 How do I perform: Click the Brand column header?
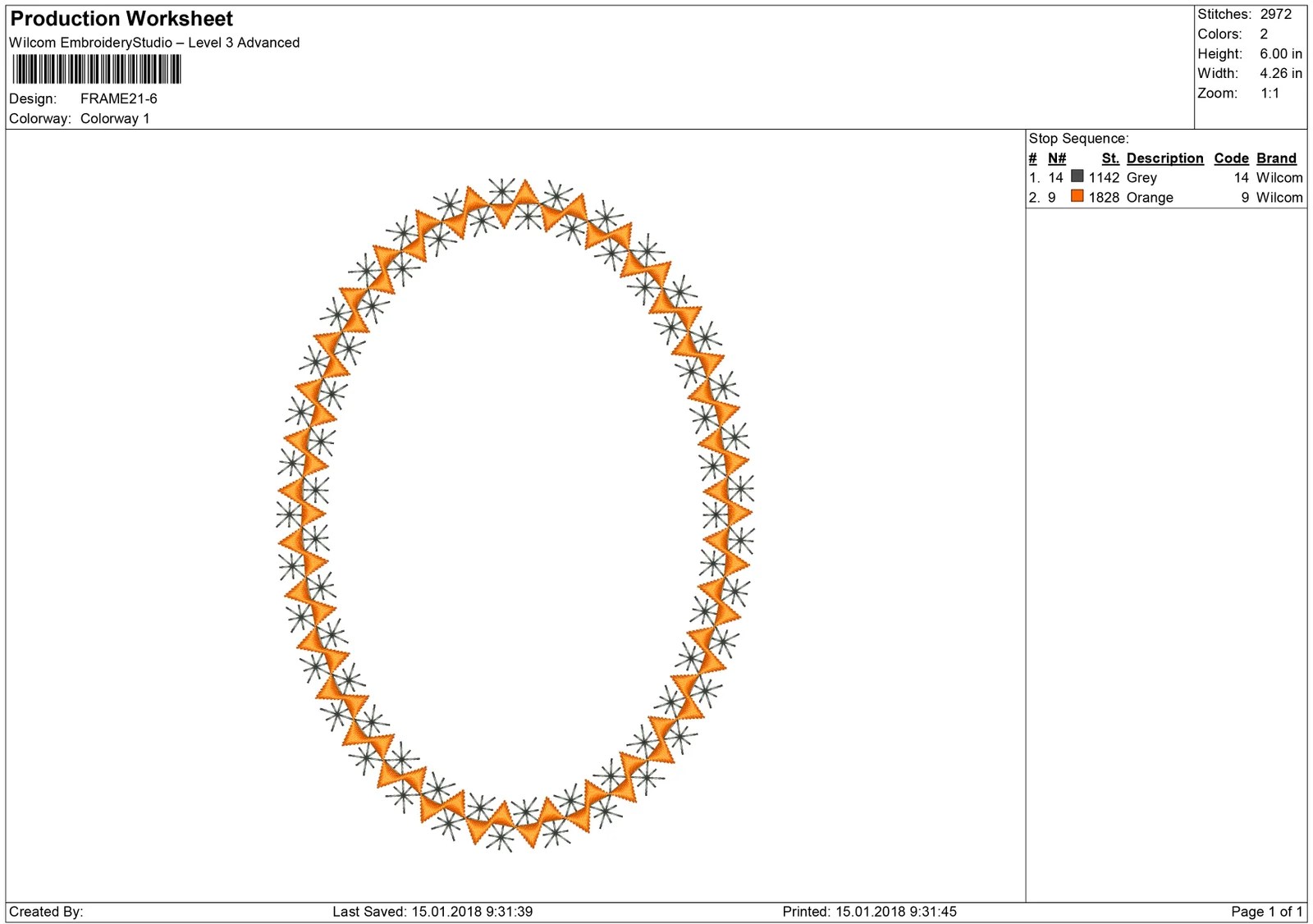(1277, 158)
